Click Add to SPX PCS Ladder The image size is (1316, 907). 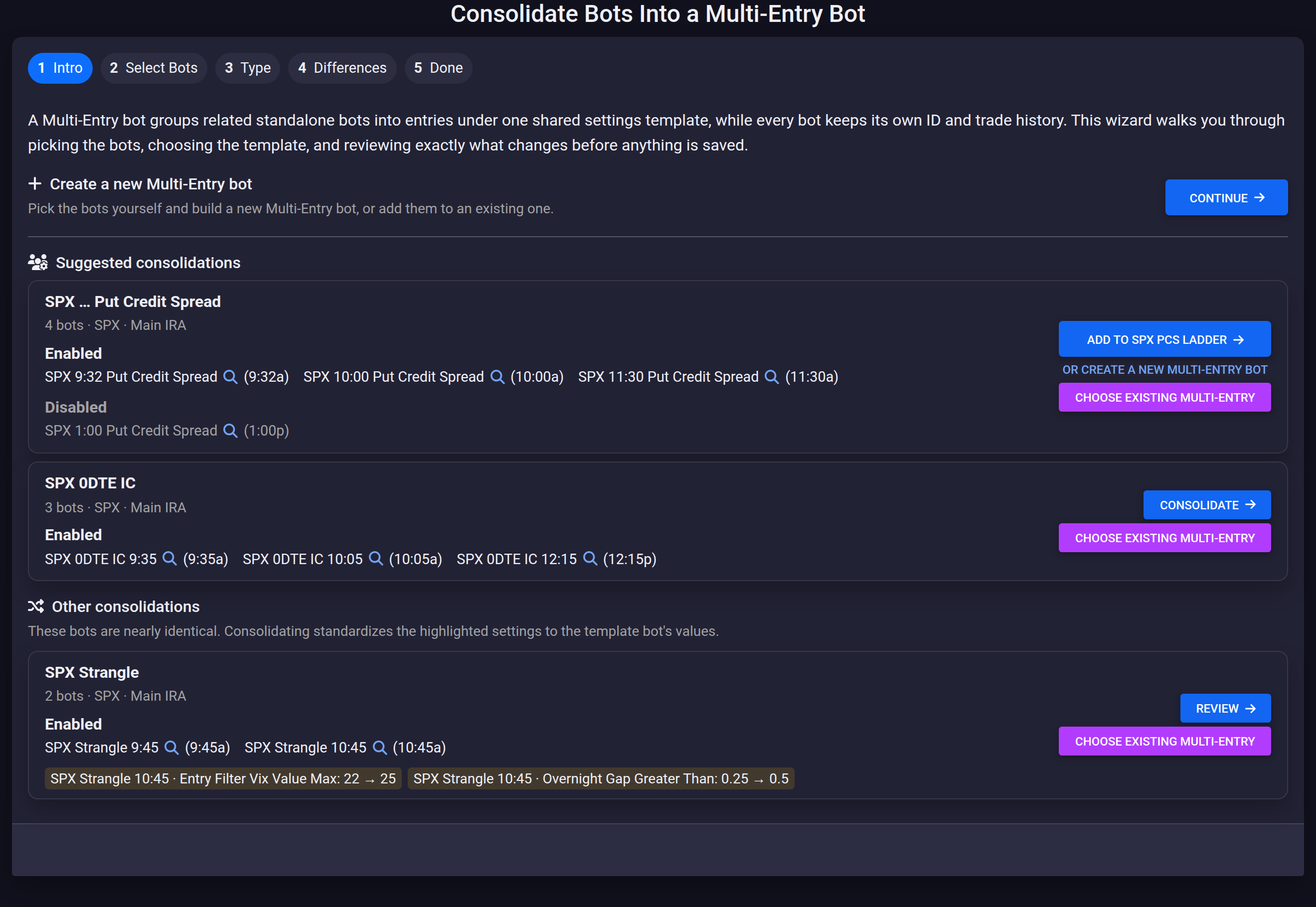[1164, 339]
